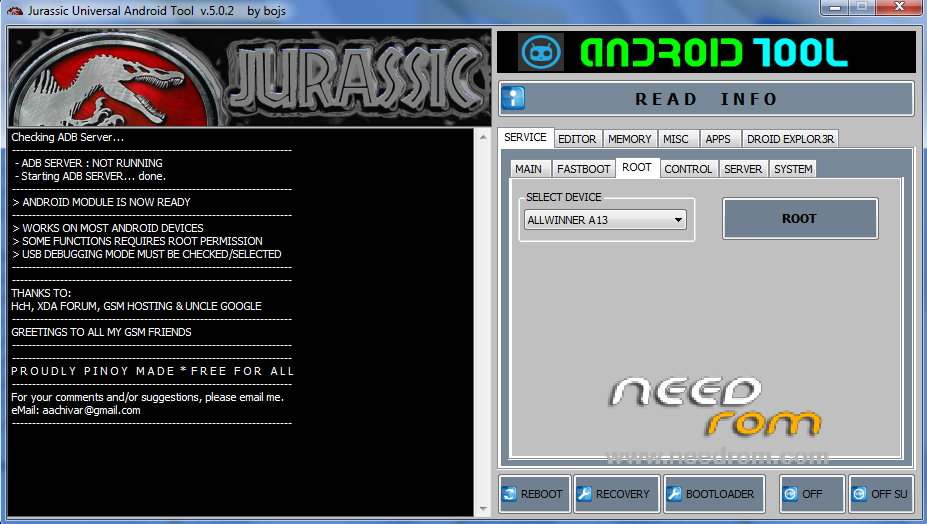Image resolution: width=927 pixels, height=524 pixels.
Task: Switch to the EDITOR tab
Action: point(577,139)
